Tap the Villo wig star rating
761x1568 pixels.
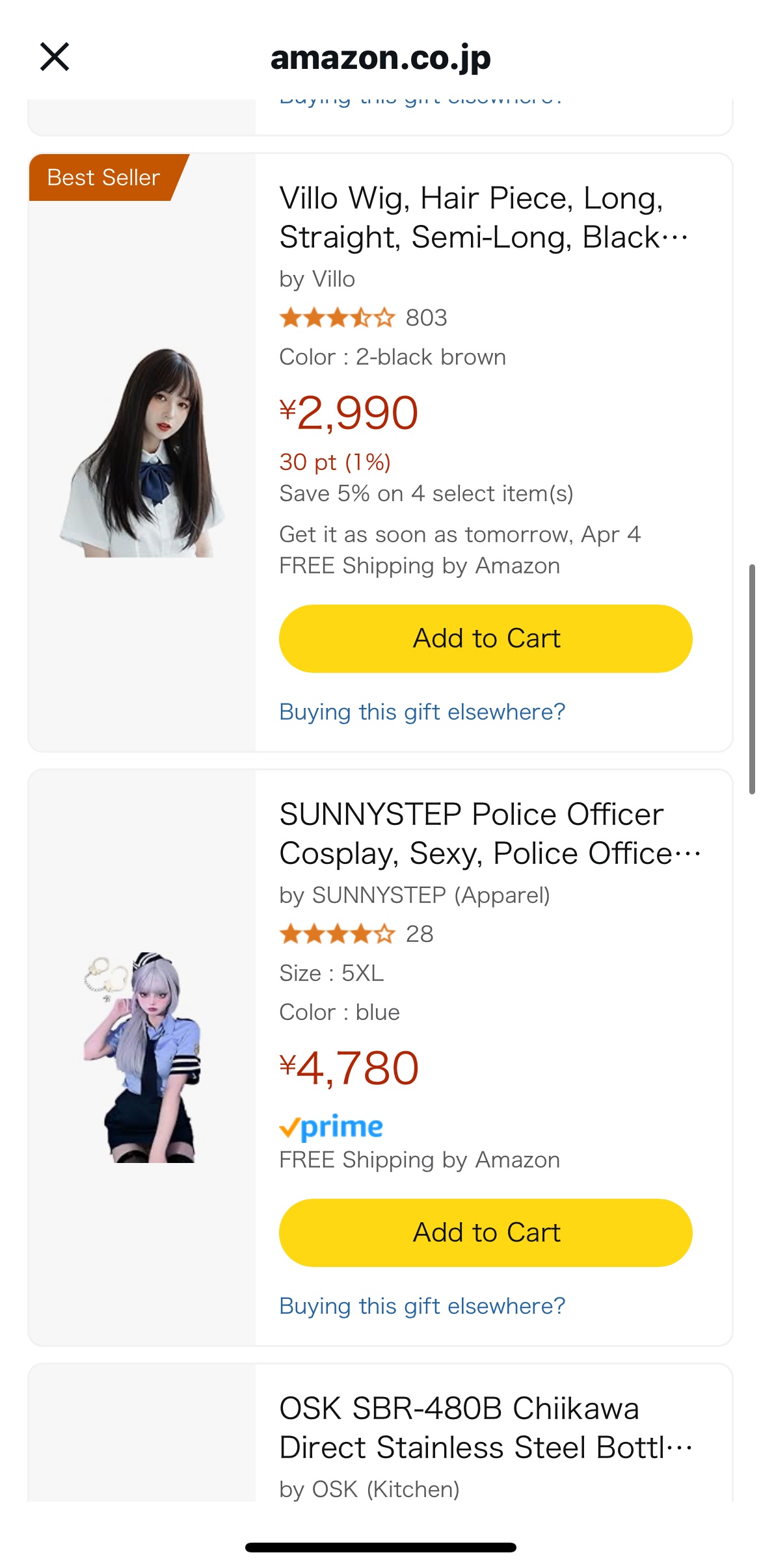coord(337,318)
